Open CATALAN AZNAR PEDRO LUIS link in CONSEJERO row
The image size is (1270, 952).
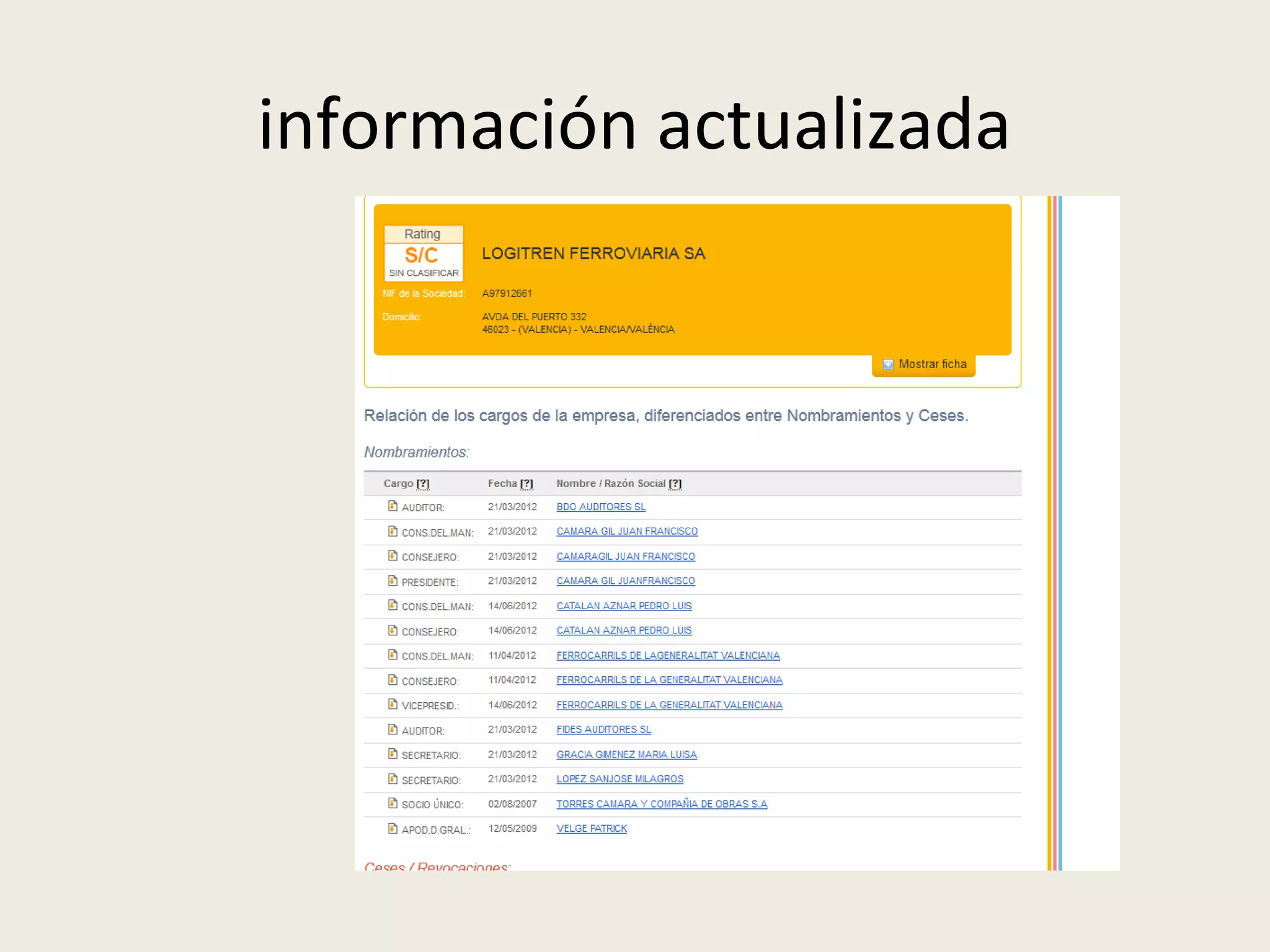(624, 631)
